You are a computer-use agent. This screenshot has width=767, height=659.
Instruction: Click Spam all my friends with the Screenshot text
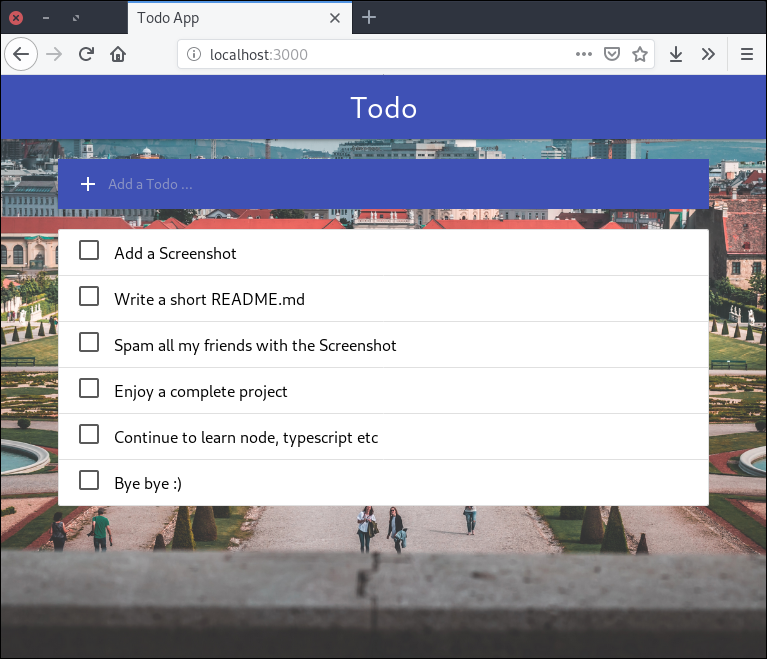(x=255, y=345)
